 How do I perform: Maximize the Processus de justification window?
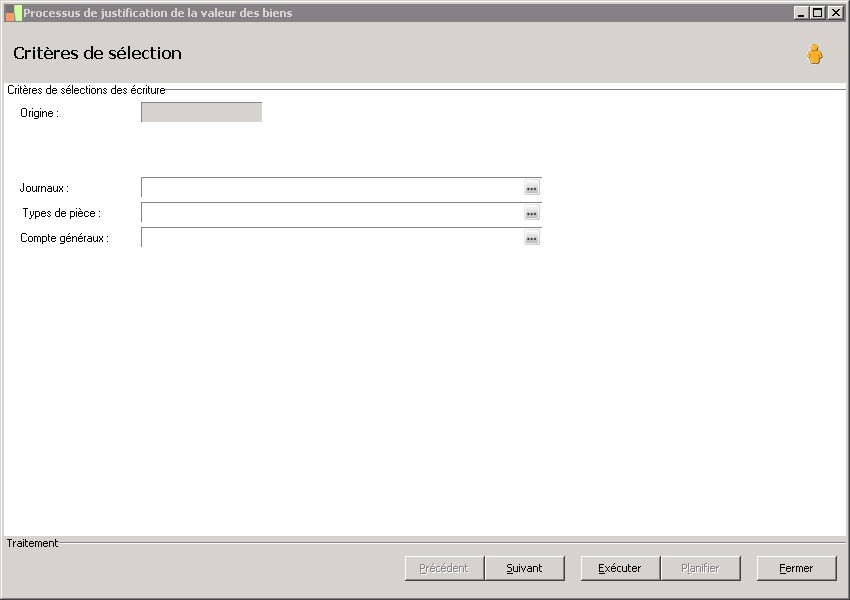pyautogui.click(x=818, y=13)
